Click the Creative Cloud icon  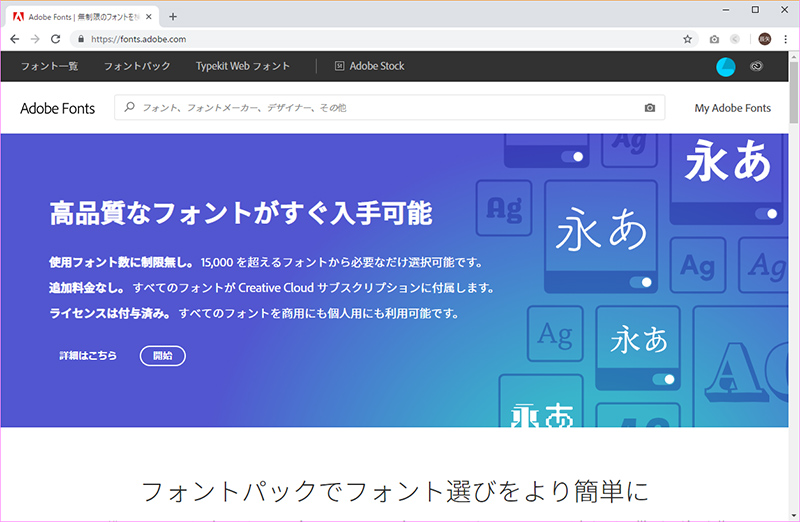click(756, 66)
